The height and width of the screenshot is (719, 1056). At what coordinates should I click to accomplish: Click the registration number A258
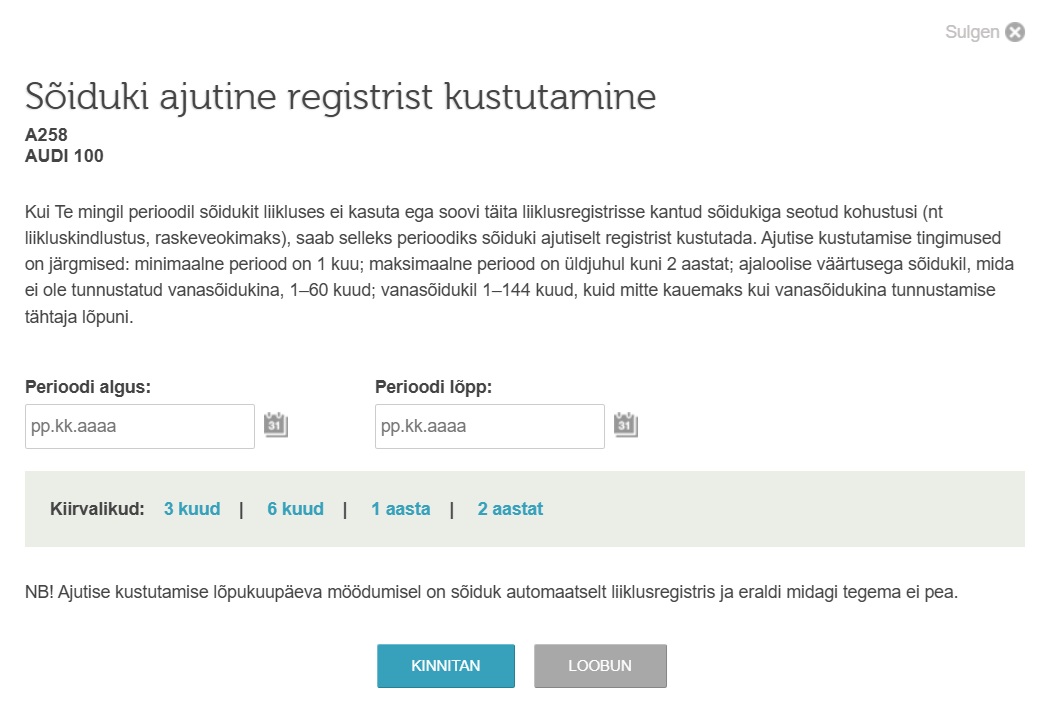(46, 135)
